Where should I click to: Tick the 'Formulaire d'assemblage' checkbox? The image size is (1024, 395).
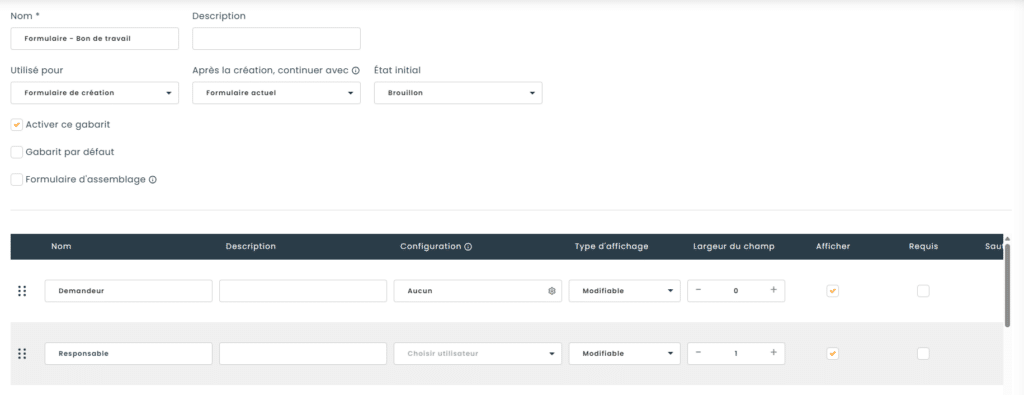point(17,180)
